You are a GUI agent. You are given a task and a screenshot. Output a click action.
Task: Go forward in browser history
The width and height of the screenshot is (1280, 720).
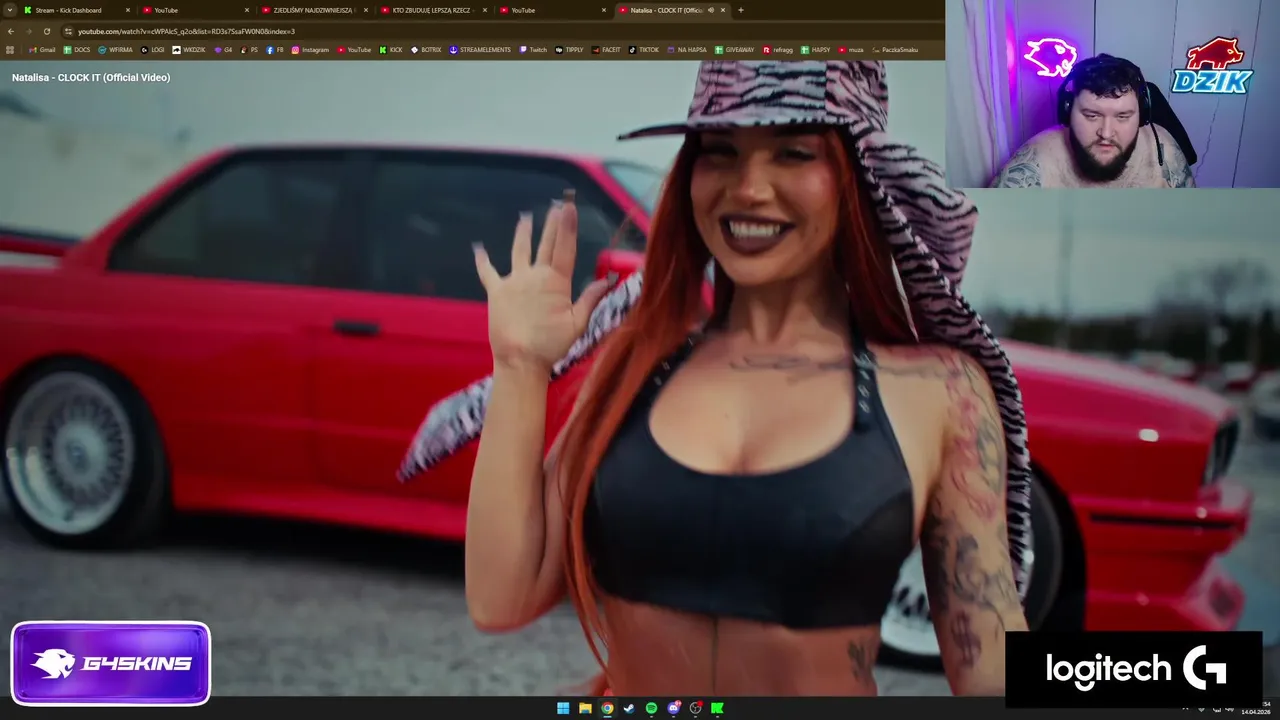[28, 31]
